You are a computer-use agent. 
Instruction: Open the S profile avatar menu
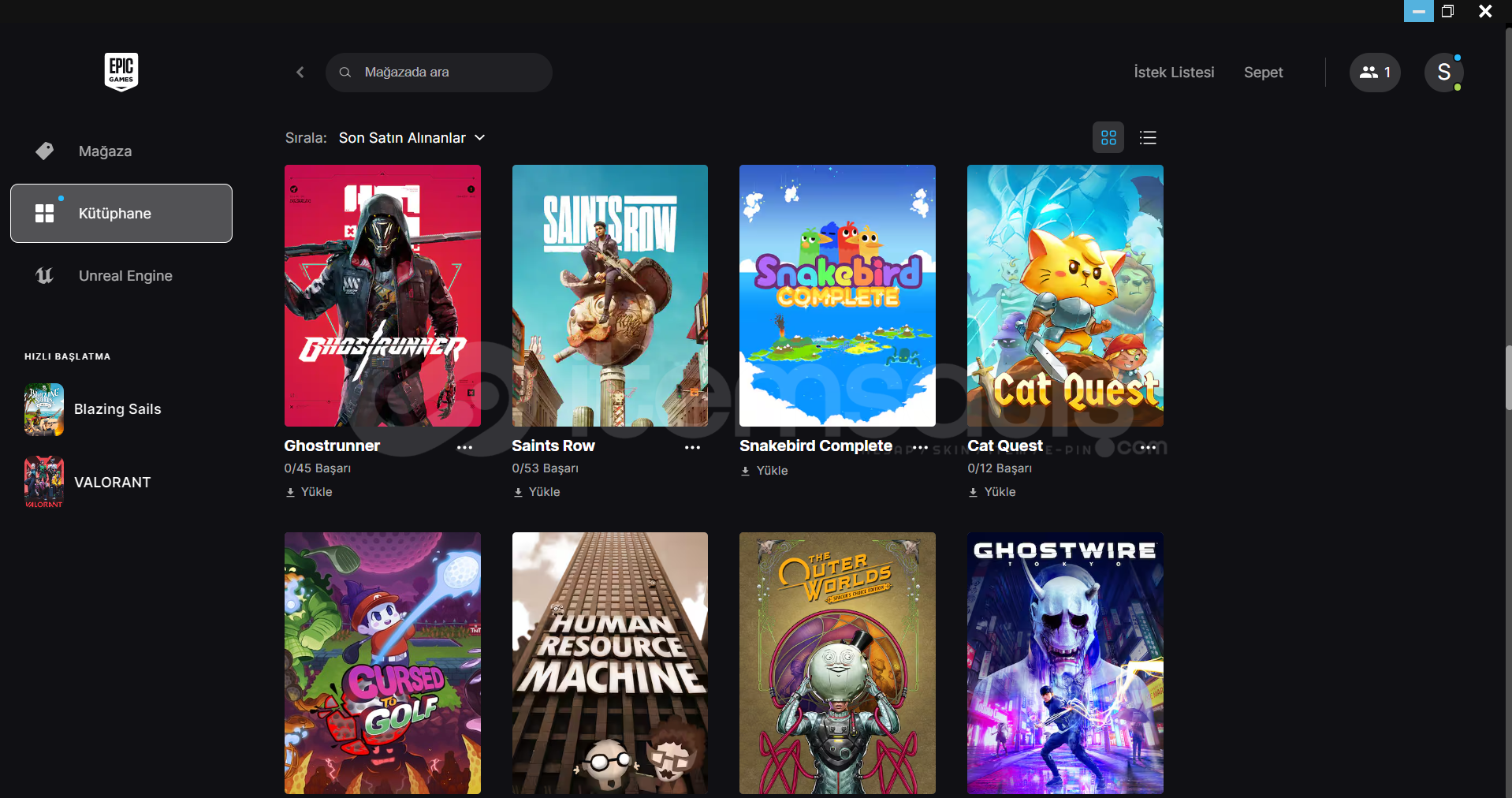pyautogui.click(x=1444, y=73)
